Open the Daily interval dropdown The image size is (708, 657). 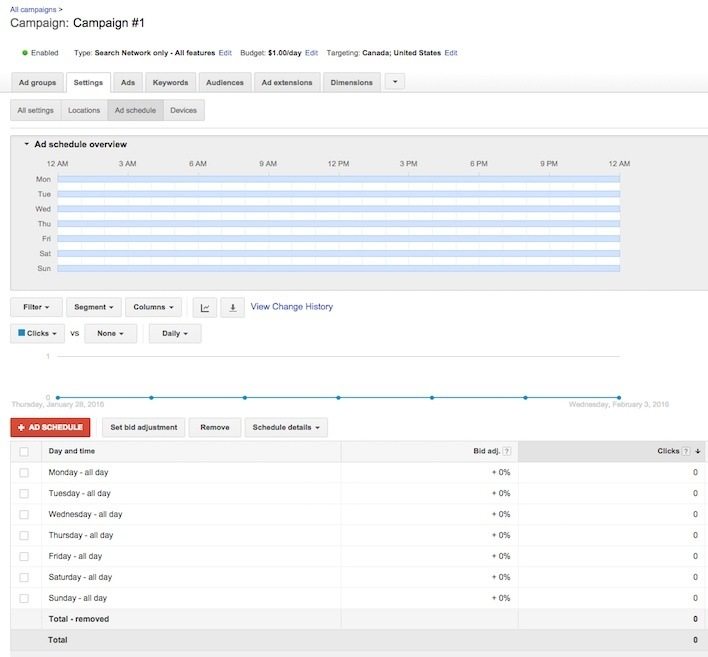pyautogui.click(x=175, y=334)
